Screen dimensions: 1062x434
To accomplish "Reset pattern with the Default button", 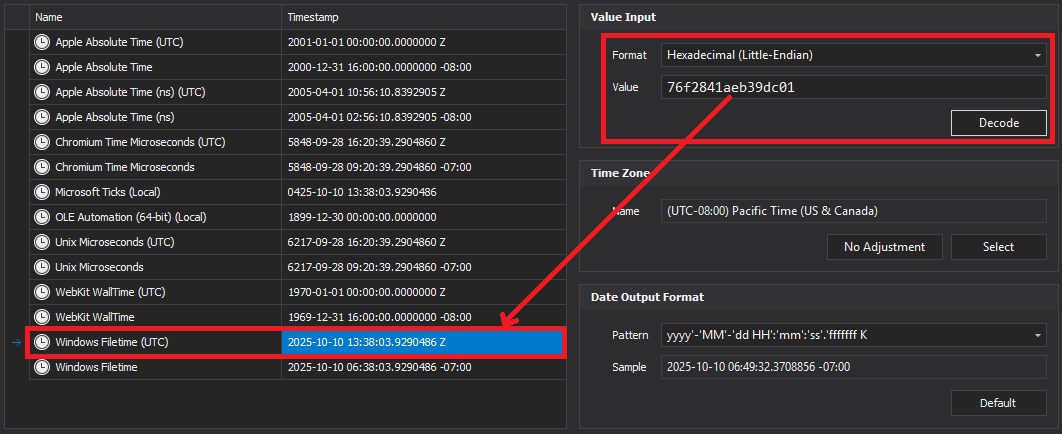I will tap(998, 403).
